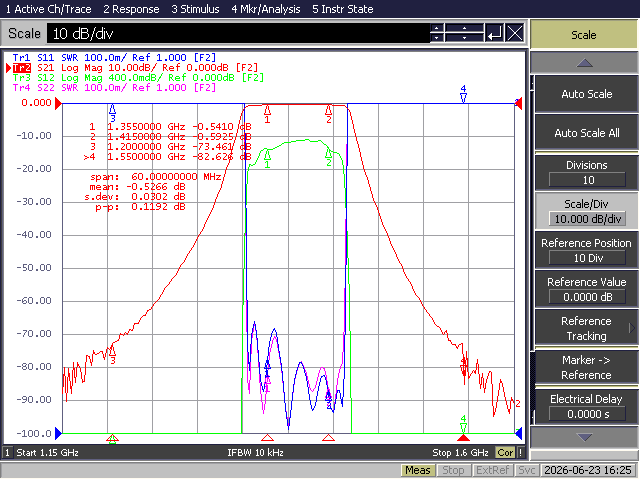The image size is (640, 480).
Task: Click the Meas status indicator
Action: [x=418, y=470]
